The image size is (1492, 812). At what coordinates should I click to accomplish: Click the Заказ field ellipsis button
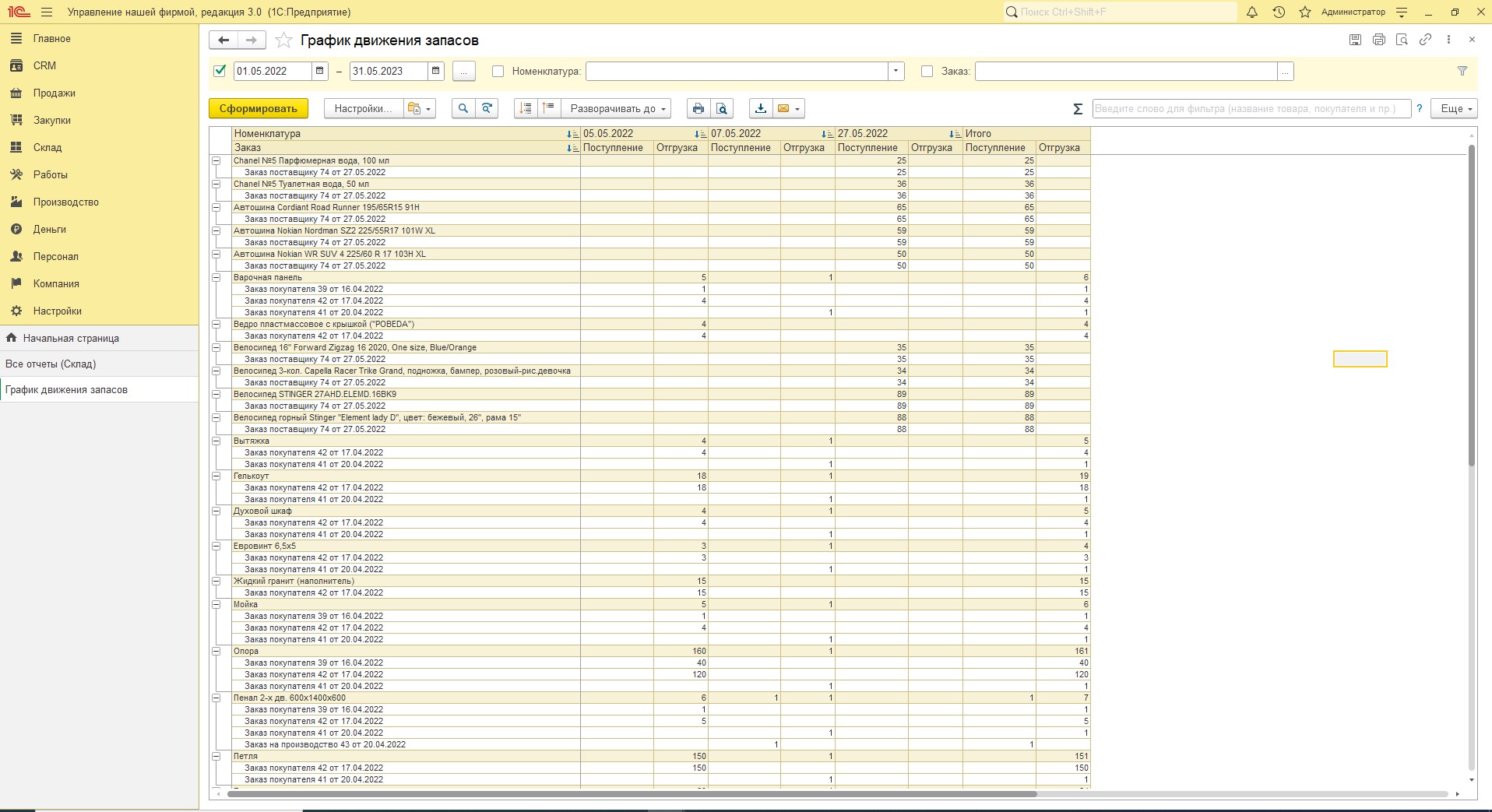coord(1286,71)
